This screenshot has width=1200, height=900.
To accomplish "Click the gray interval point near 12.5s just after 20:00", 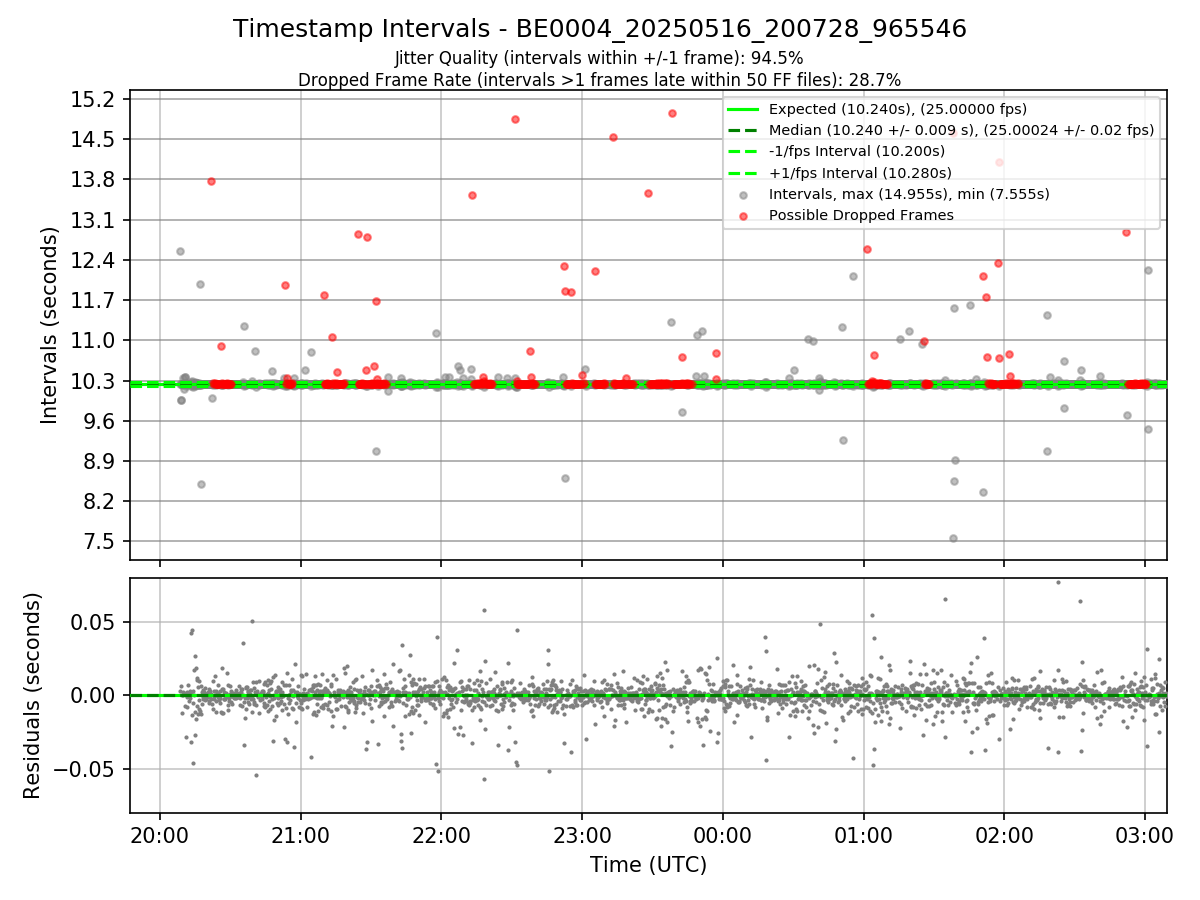I will pos(180,251).
